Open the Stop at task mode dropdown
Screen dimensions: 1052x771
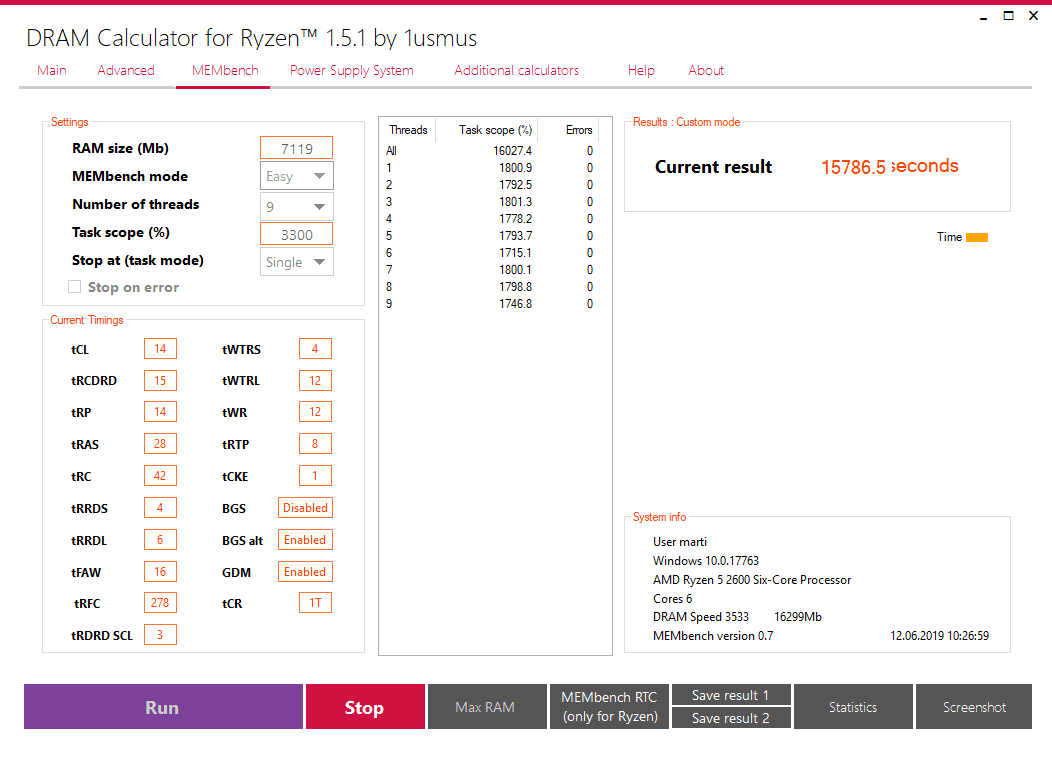coord(297,262)
